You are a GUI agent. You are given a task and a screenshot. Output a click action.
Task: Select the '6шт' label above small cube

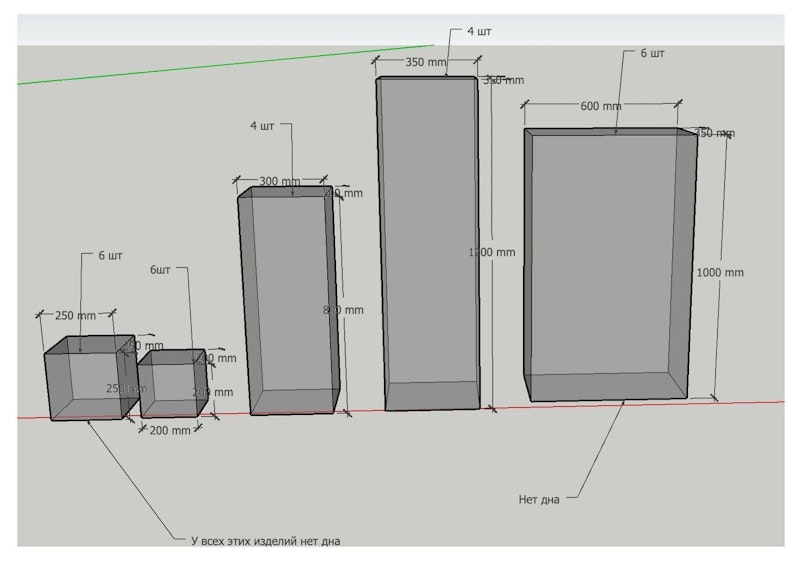pyautogui.click(x=161, y=270)
